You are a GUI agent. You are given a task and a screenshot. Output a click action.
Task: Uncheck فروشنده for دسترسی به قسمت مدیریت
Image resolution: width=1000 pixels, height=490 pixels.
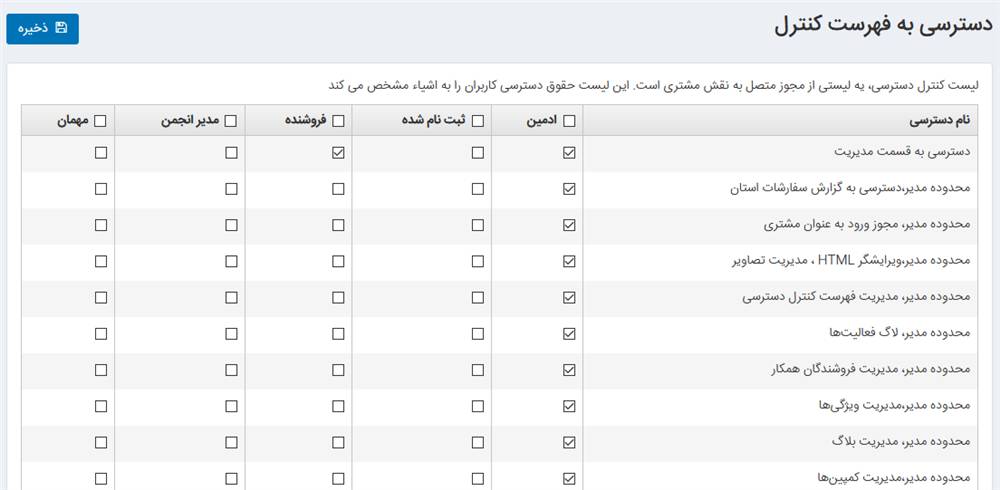click(x=338, y=153)
